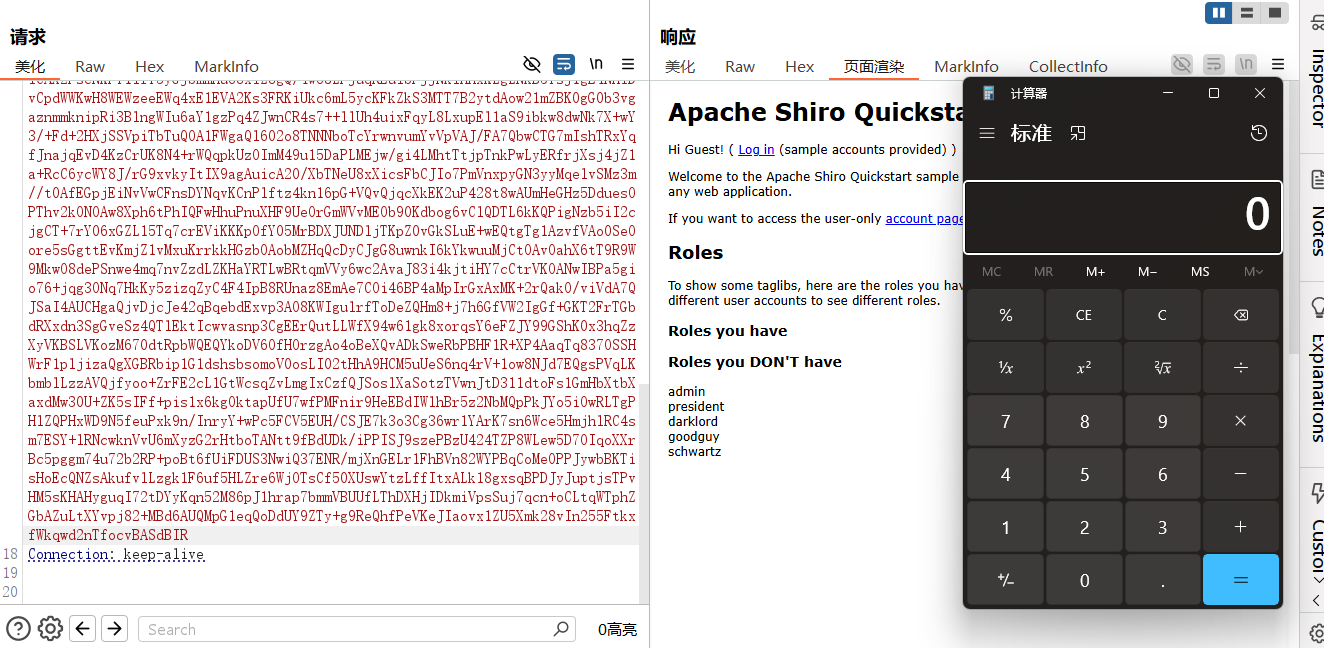Click Calculator M− memory subtract
This screenshot has width=1324, height=648.
(x=1147, y=271)
